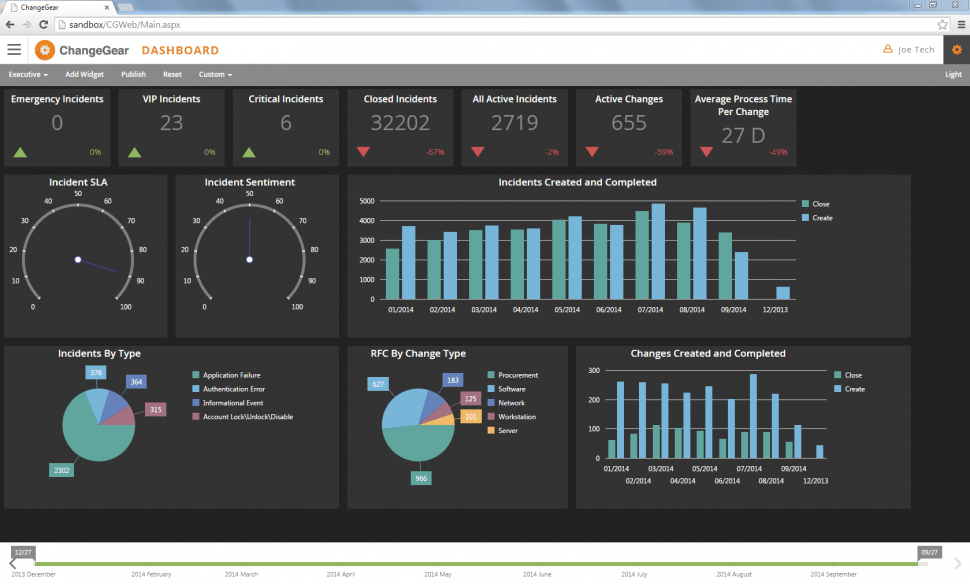Click the 315 pie slice label
970x584 pixels.
(155, 410)
